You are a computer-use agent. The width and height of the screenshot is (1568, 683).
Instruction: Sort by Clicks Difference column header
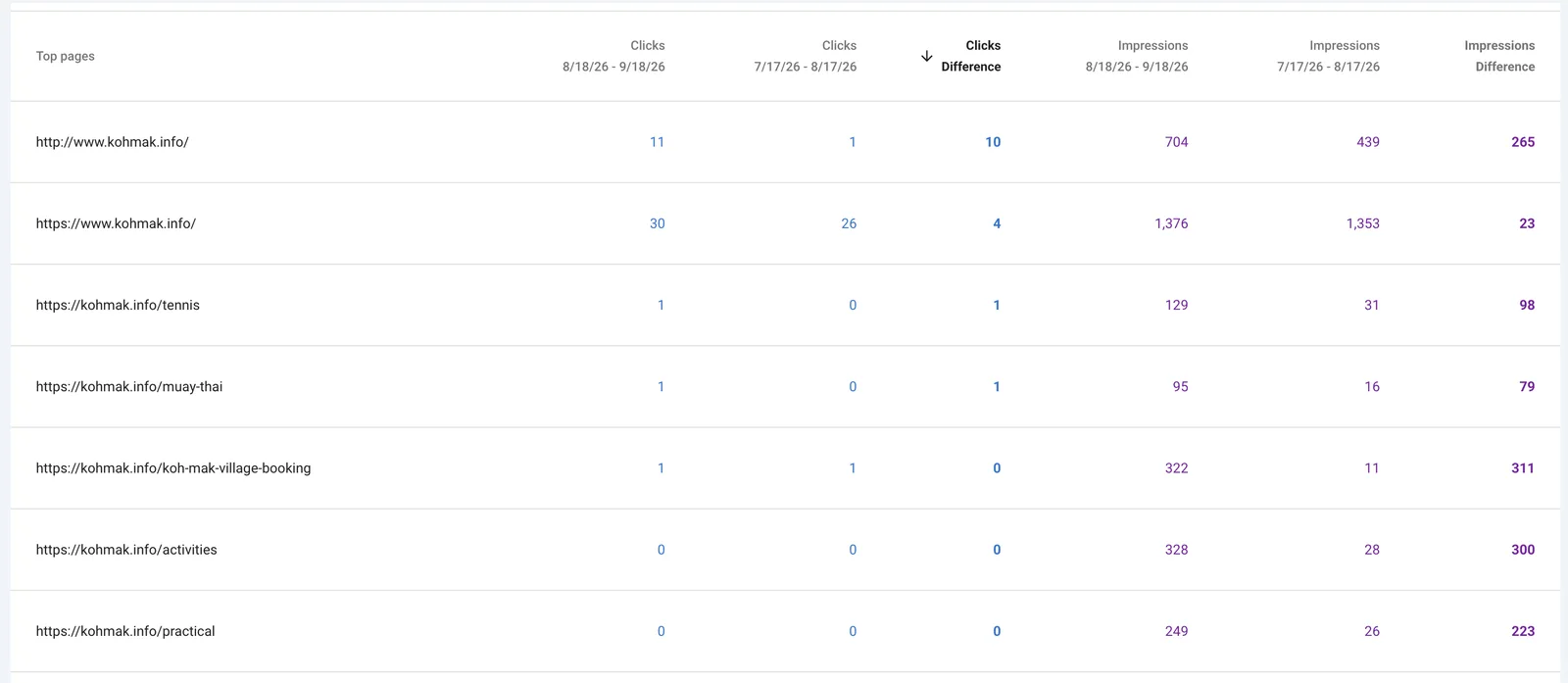(x=971, y=56)
